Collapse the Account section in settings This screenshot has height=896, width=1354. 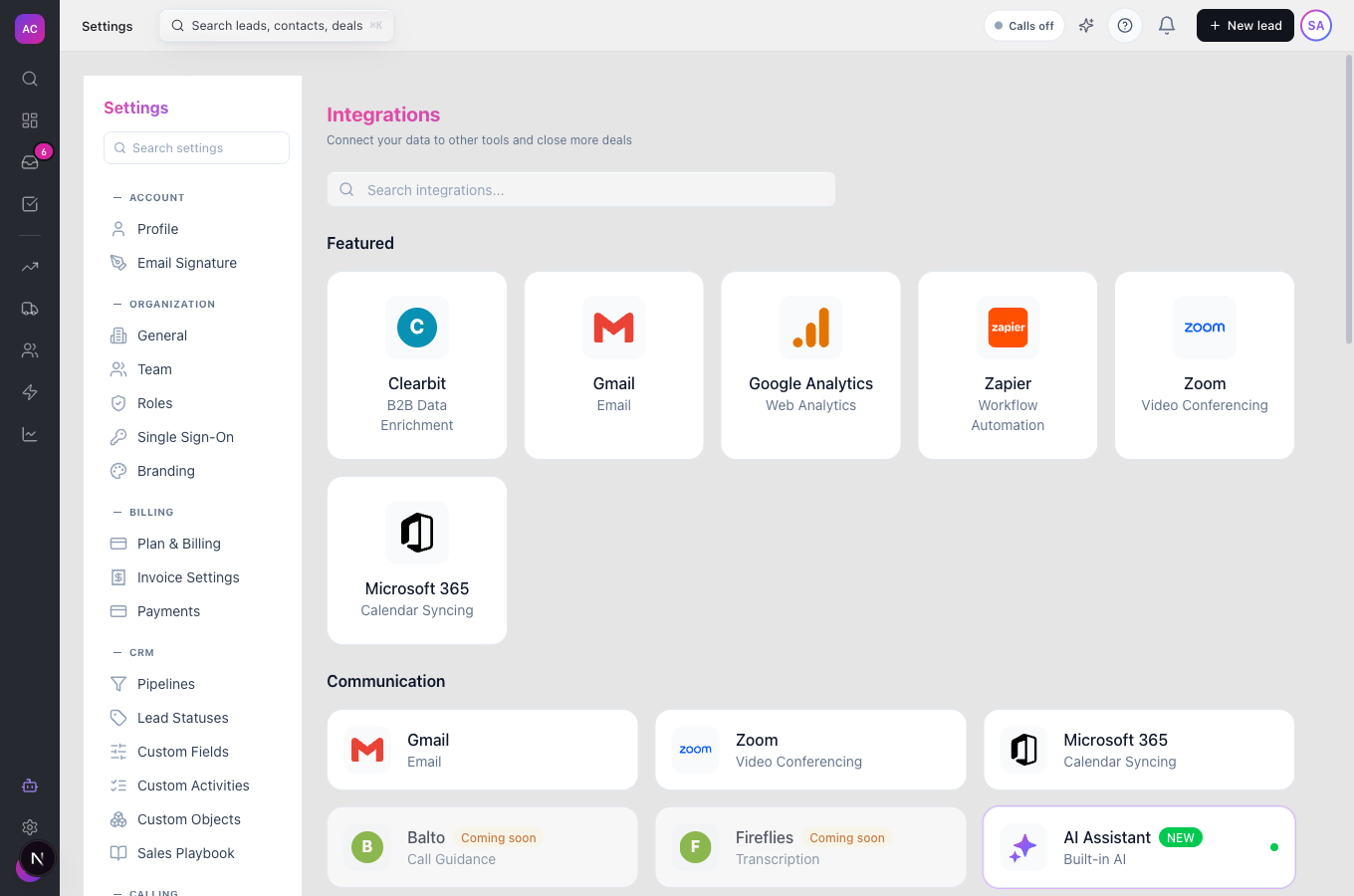(x=149, y=198)
